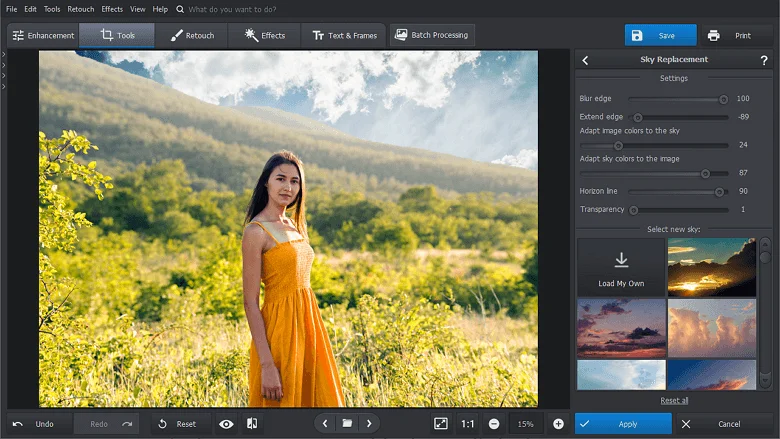The height and width of the screenshot is (439, 780).
Task: Click the before/after compare icon
Action: click(252, 424)
